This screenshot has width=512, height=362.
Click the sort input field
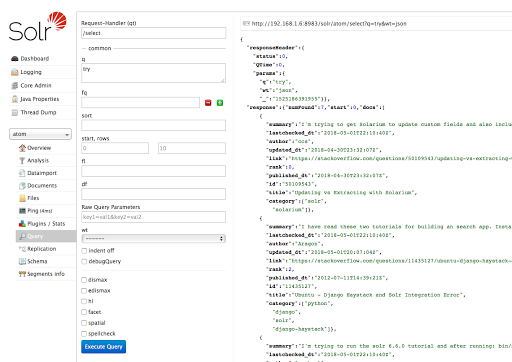tap(153, 125)
